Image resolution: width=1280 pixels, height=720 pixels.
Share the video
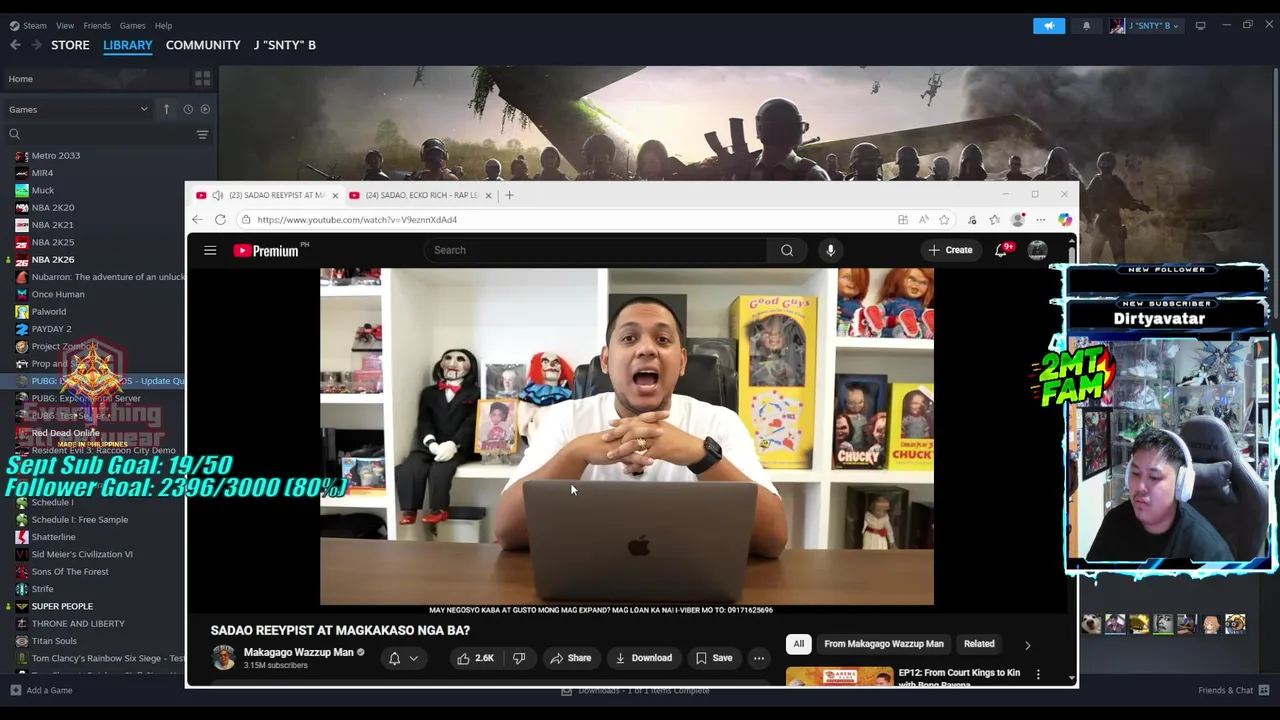(570, 658)
